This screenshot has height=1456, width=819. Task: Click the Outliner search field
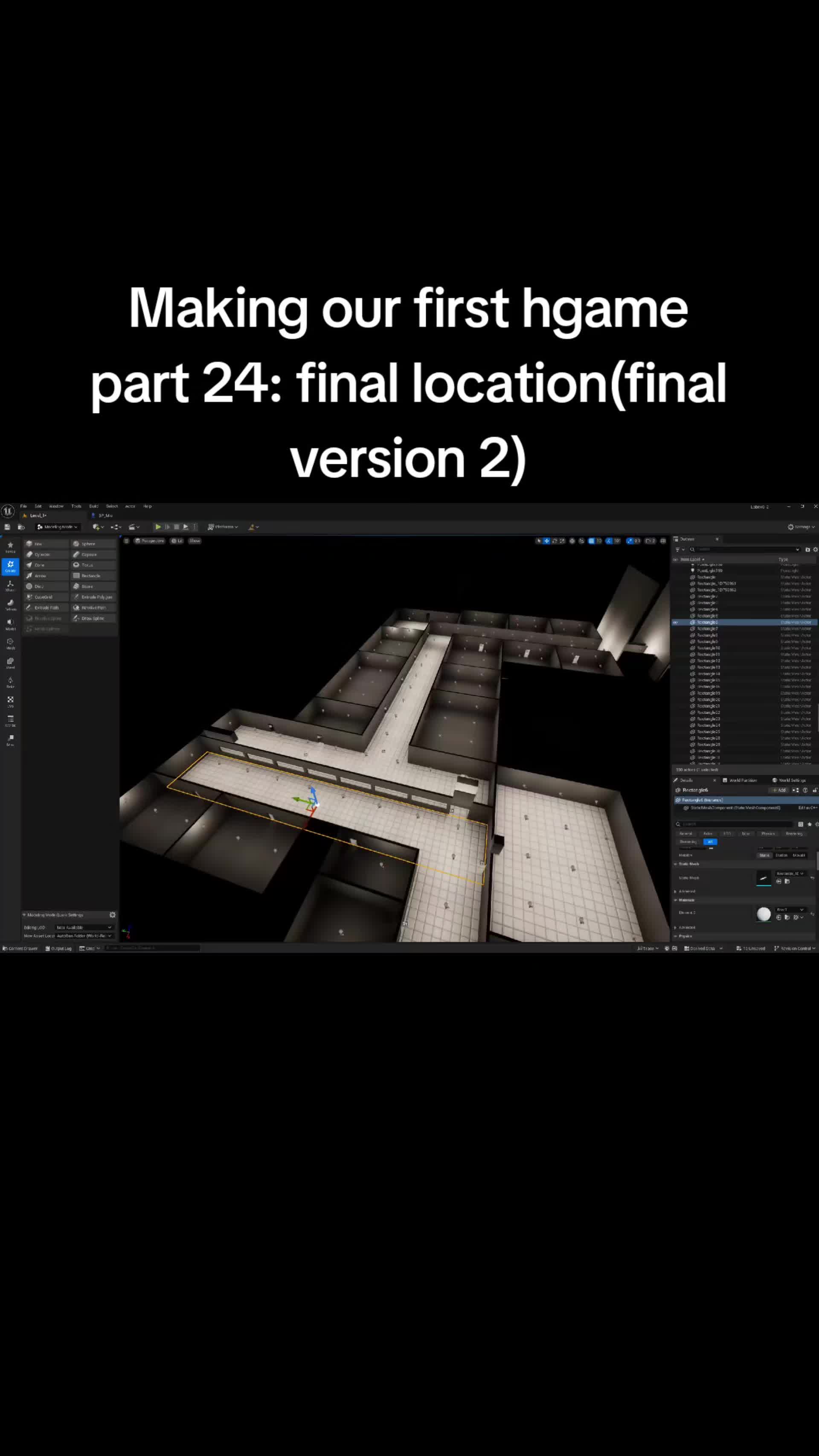(x=744, y=549)
